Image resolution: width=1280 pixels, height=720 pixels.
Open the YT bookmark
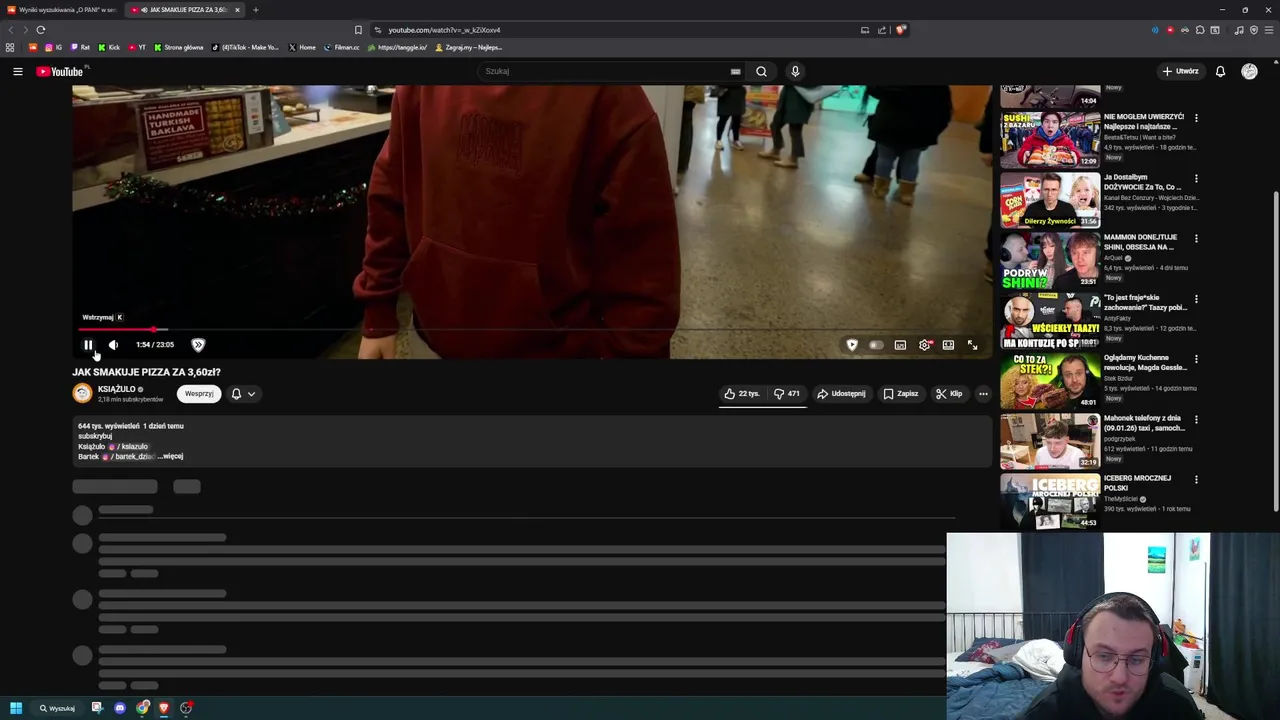(138, 47)
